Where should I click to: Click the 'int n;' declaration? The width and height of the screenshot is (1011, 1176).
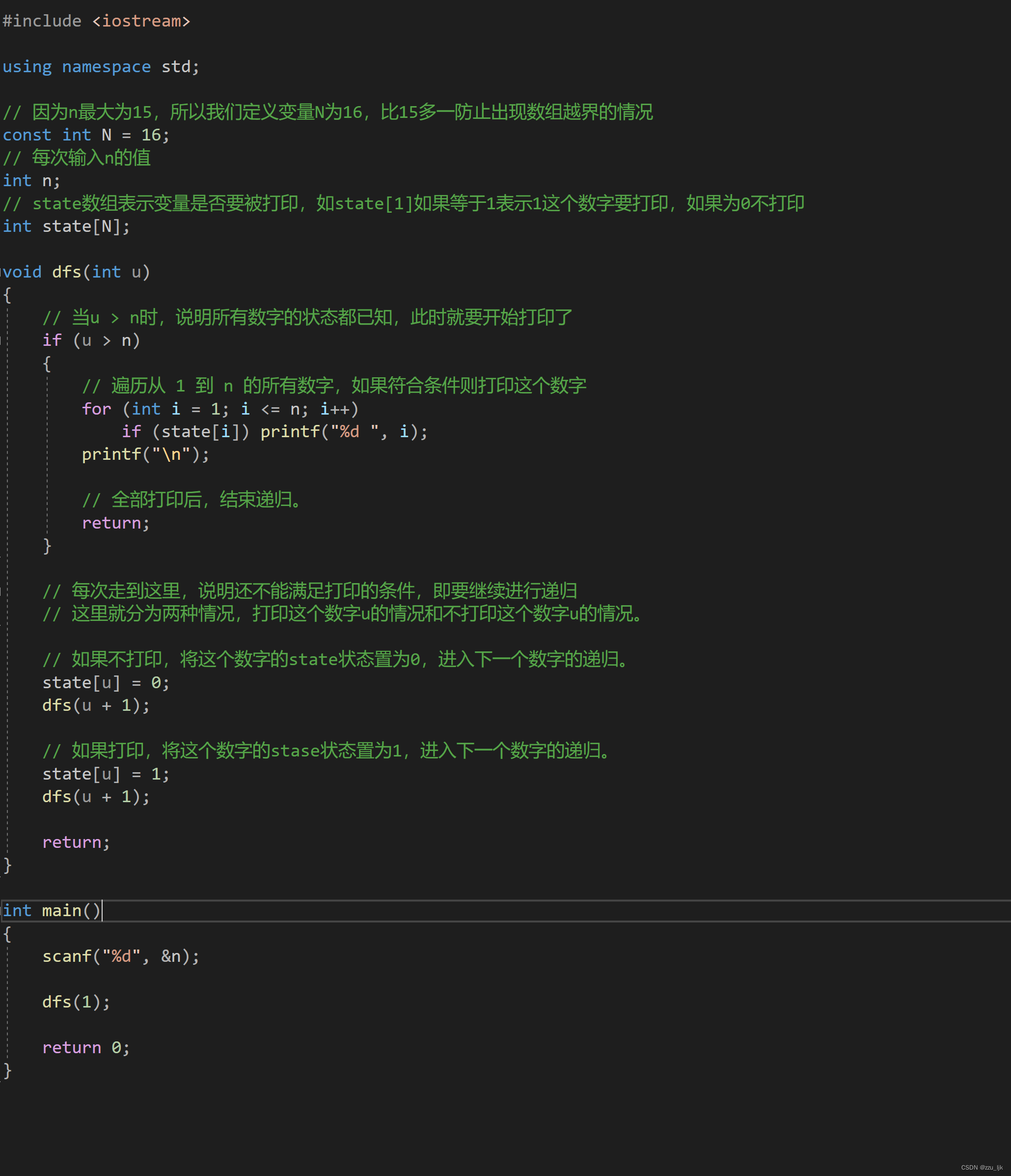click(x=31, y=181)
